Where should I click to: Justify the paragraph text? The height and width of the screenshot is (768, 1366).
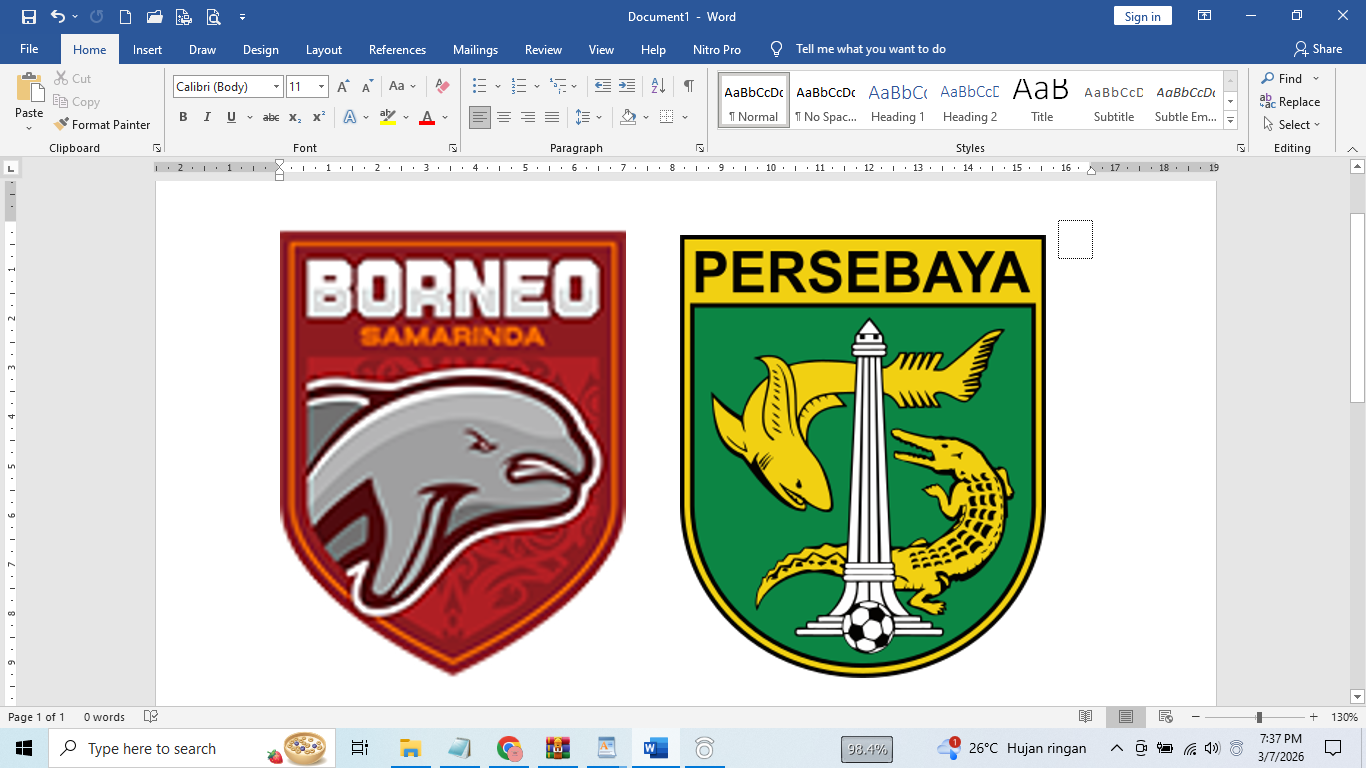pyautogui.click(x=552, y=117)
